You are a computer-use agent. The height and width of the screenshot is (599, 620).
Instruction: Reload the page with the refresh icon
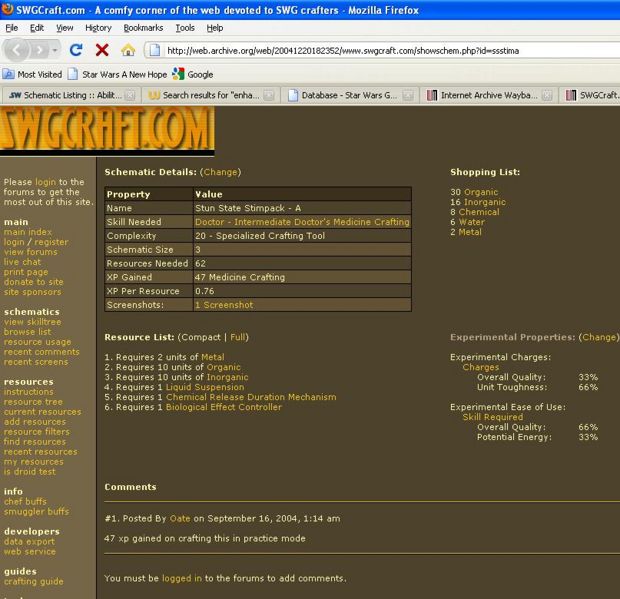click(x=76, y=49)
